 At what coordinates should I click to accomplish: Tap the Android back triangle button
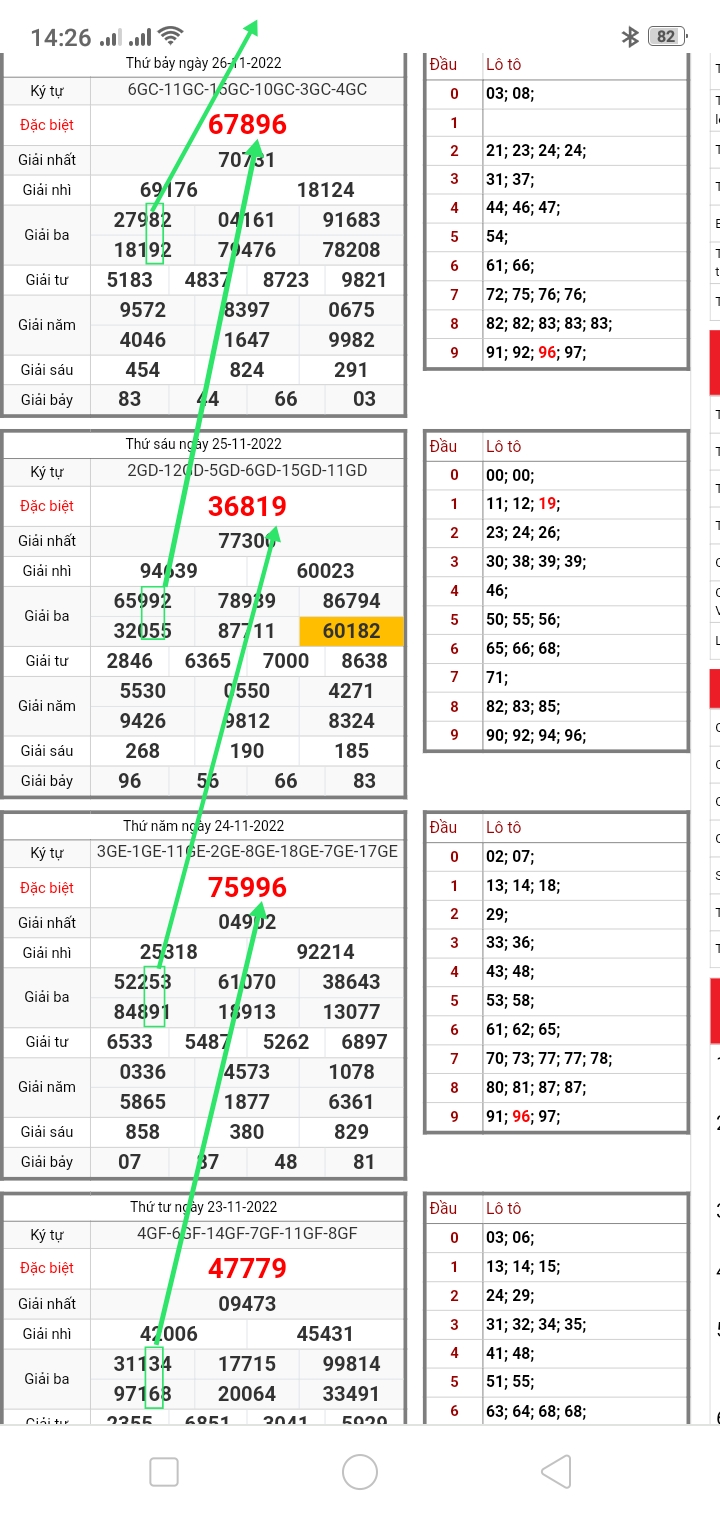[x=556, y=1471]
